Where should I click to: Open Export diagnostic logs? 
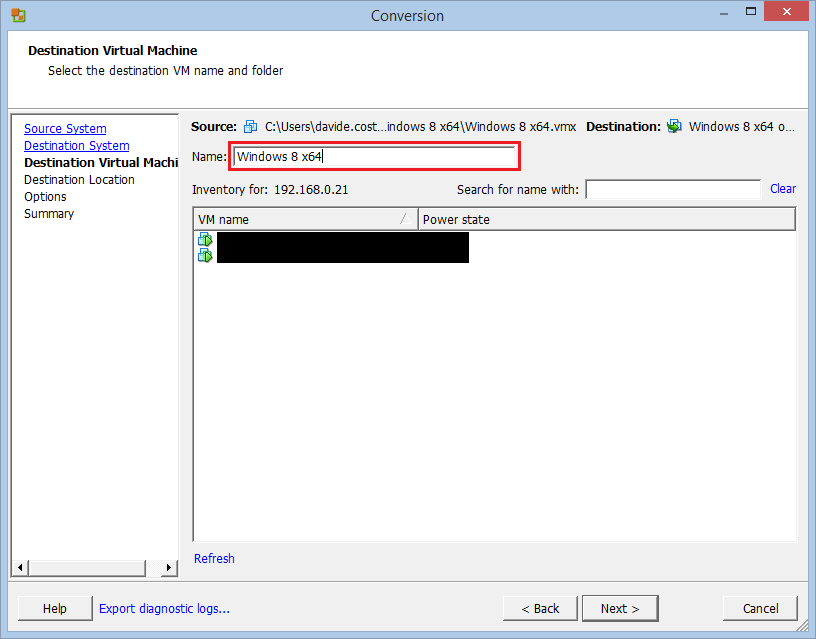point(164,608)
